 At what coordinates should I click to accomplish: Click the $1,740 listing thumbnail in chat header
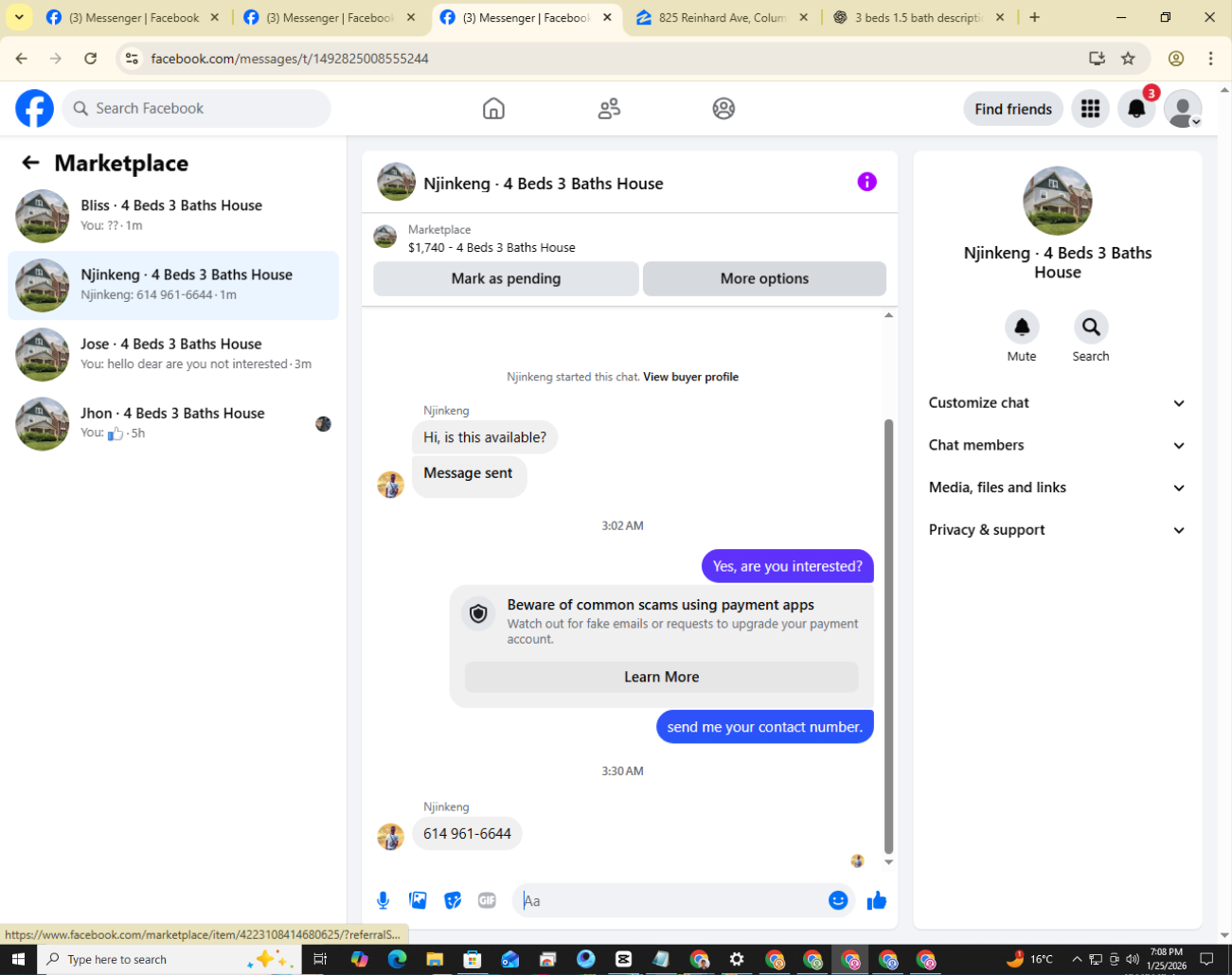[385, 237]
